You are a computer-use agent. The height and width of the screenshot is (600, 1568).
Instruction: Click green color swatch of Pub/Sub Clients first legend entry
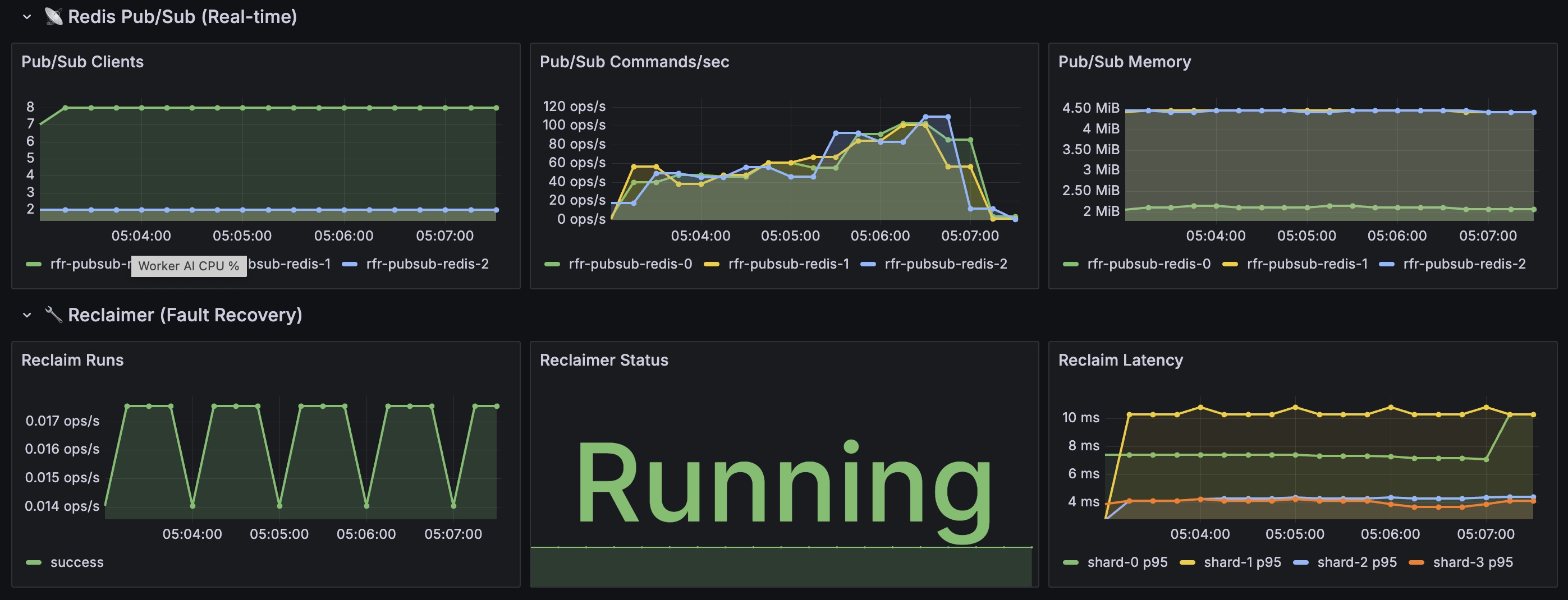coord(34,265)
